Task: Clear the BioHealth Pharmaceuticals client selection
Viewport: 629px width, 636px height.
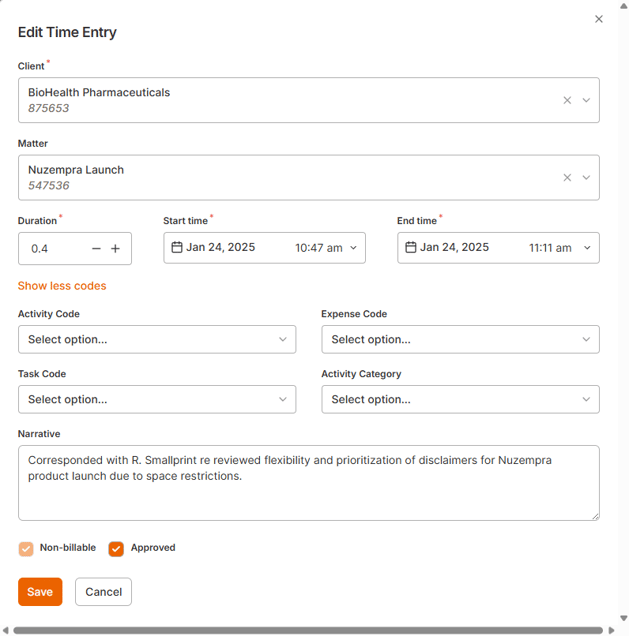Action: pyautogui.click(x=567, y=100)
